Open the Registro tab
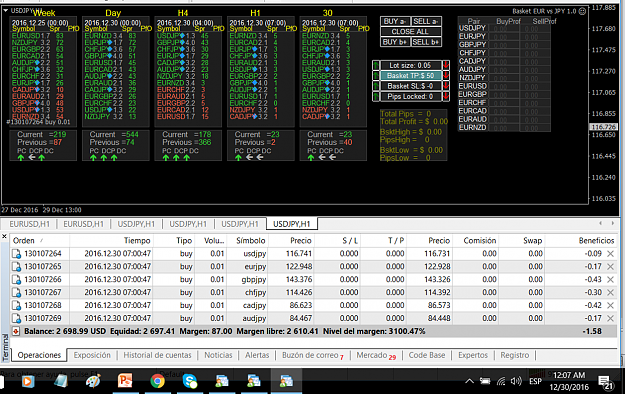Viewport: 625px width, 394px height. 515,355
